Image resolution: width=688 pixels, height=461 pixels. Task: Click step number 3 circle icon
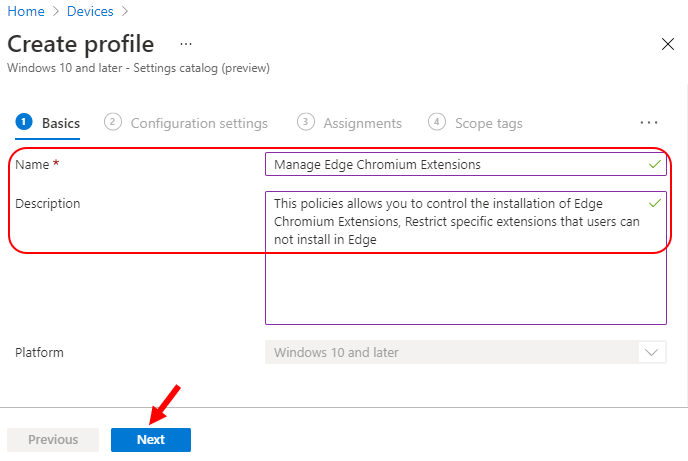306,122
